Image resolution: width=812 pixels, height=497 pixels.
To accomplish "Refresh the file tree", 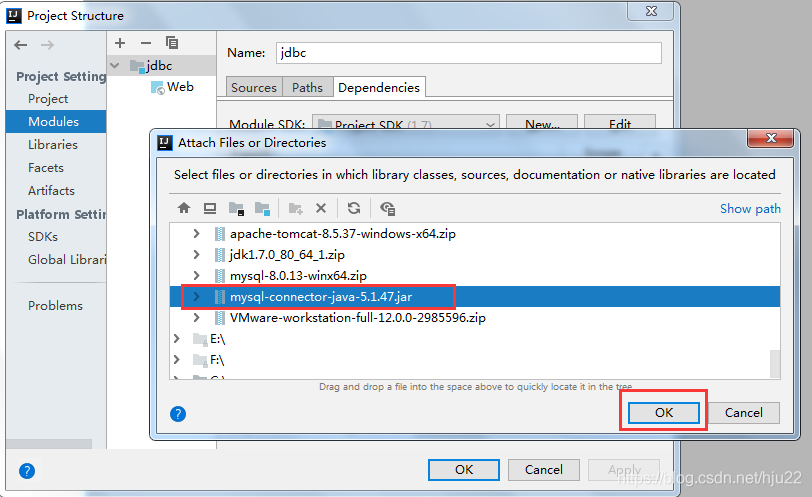I will [354, 208].
